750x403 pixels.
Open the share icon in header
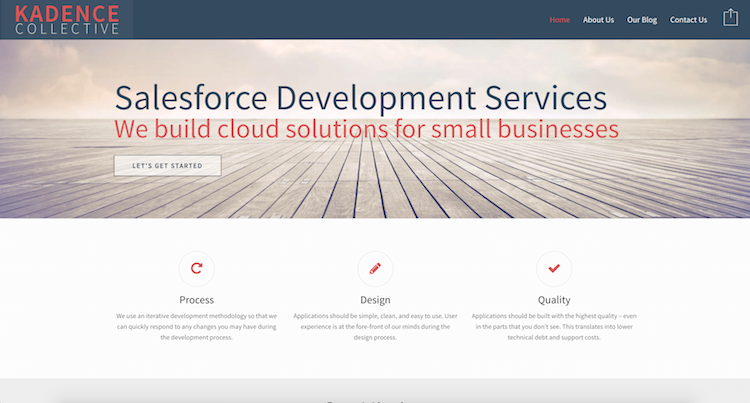tap(730, 17)
